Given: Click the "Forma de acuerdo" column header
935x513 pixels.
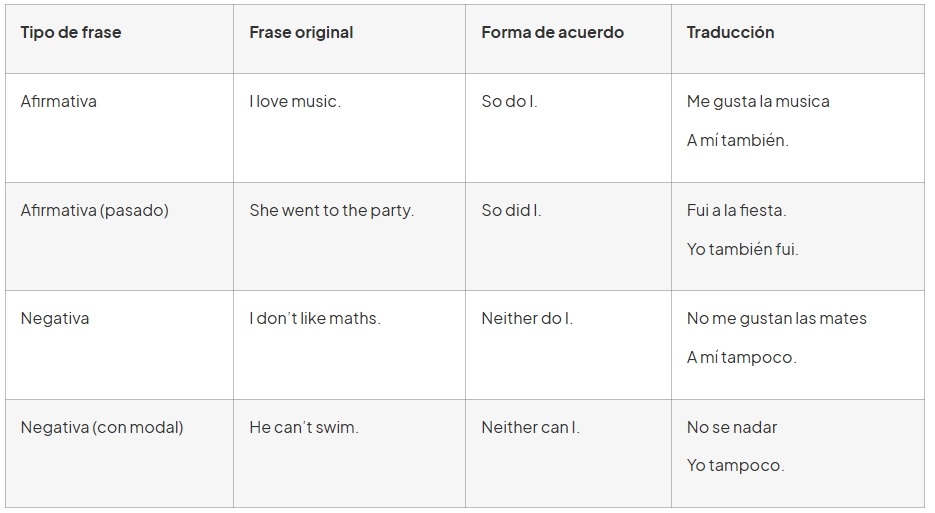Looking at the screenshot, I should point(552,32).
